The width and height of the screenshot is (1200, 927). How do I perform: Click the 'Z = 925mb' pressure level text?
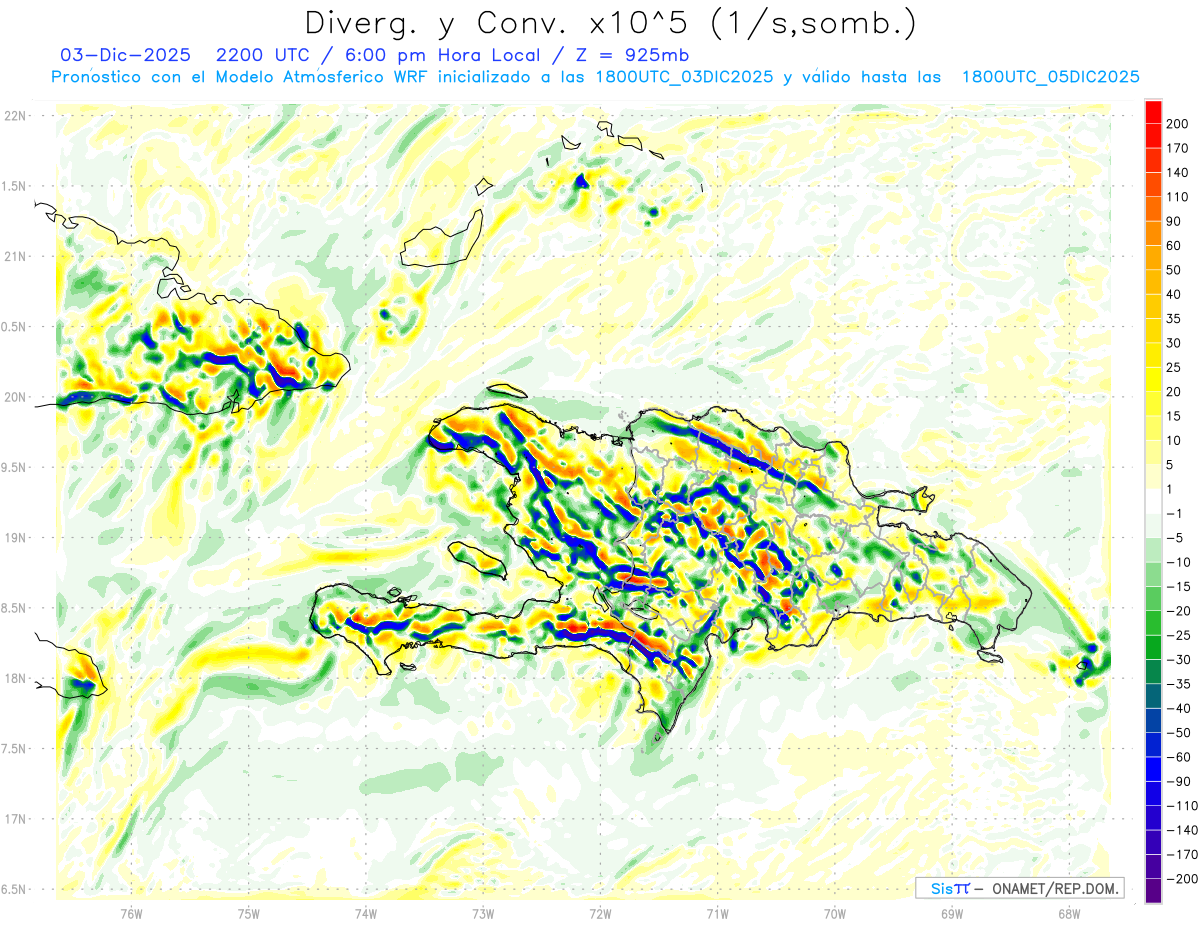[x=626, y=54]
